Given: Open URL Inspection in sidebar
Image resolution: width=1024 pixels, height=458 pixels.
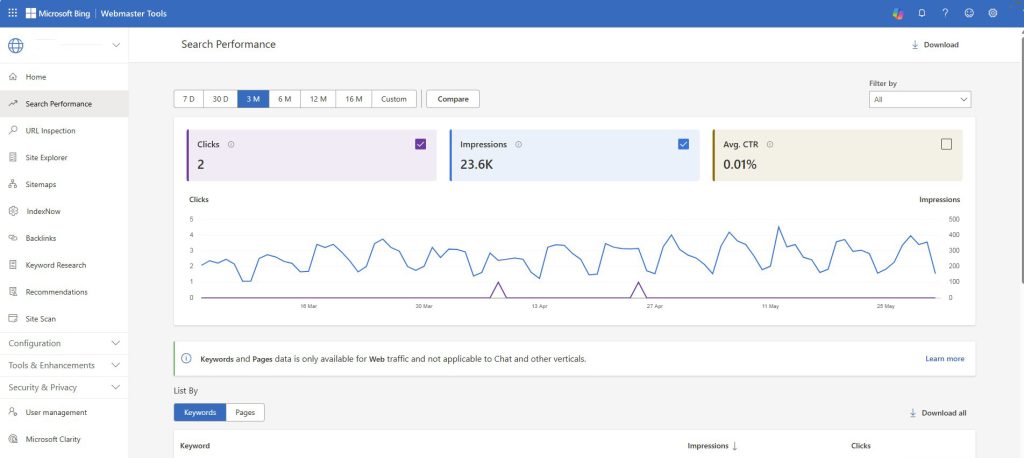Looking at the screenshot, I should click(x=50, y=131).
